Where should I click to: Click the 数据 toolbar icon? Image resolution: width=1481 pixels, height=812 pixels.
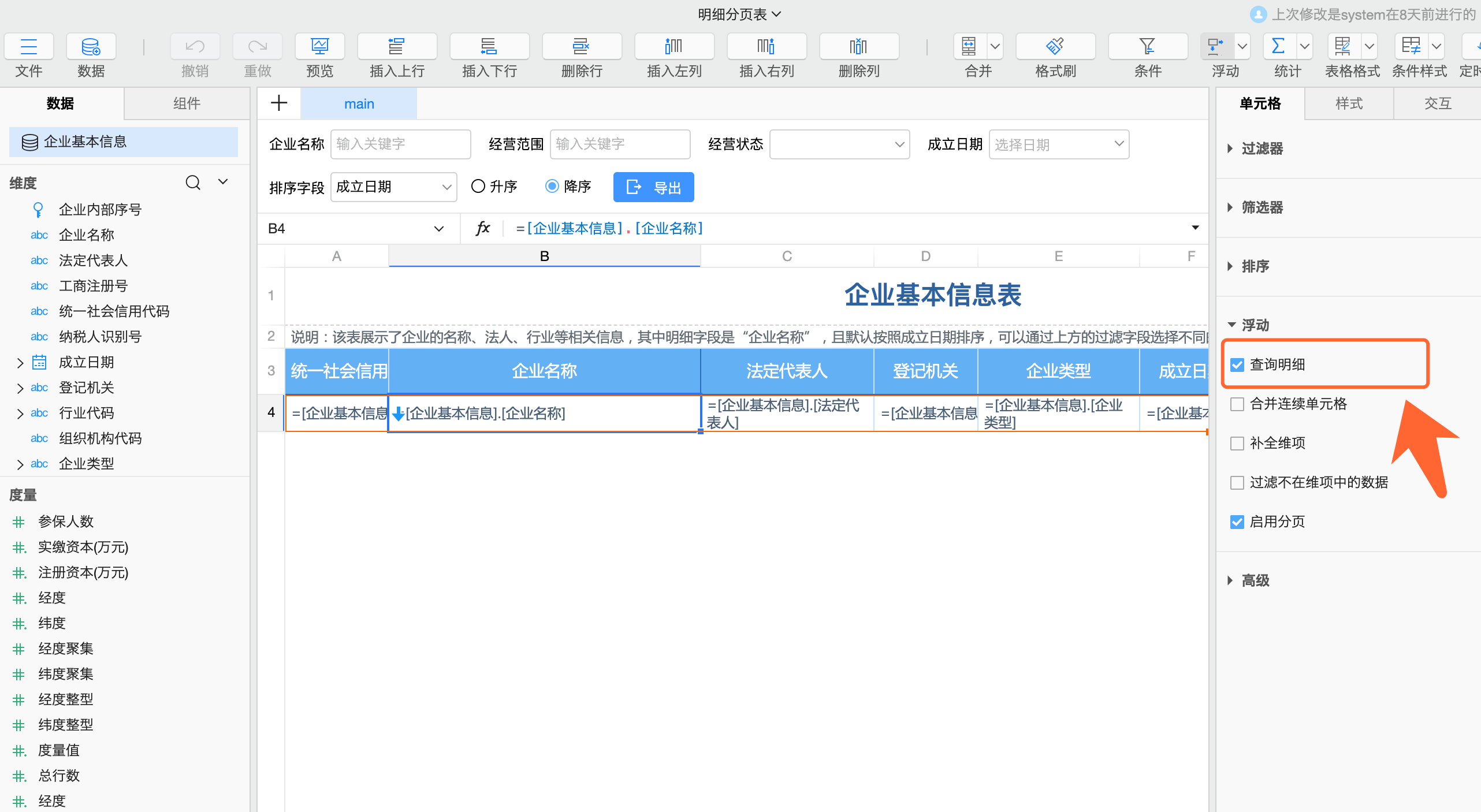pyautogui.click(x=91, y=46)
